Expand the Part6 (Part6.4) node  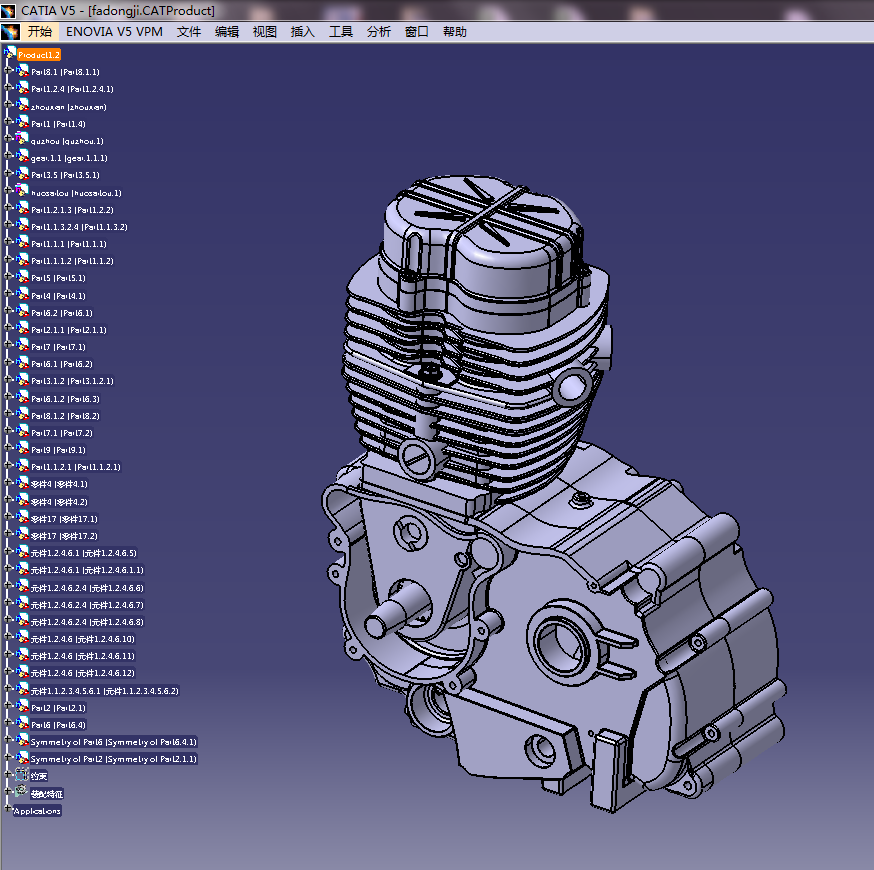click(8, 723)
